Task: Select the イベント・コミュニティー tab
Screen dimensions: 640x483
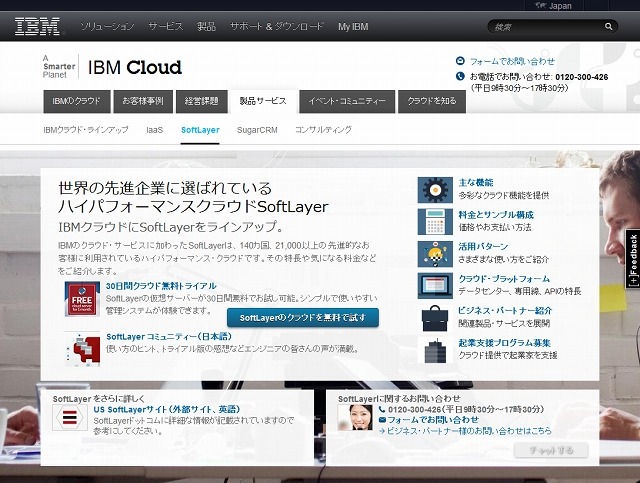Action: pyautogui.click(x=347, y=101)
